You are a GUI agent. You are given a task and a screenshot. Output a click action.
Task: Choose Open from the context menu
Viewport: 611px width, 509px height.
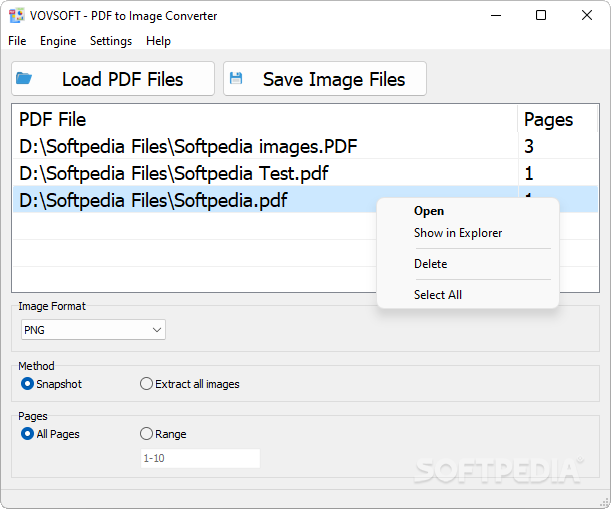point(468,211)
